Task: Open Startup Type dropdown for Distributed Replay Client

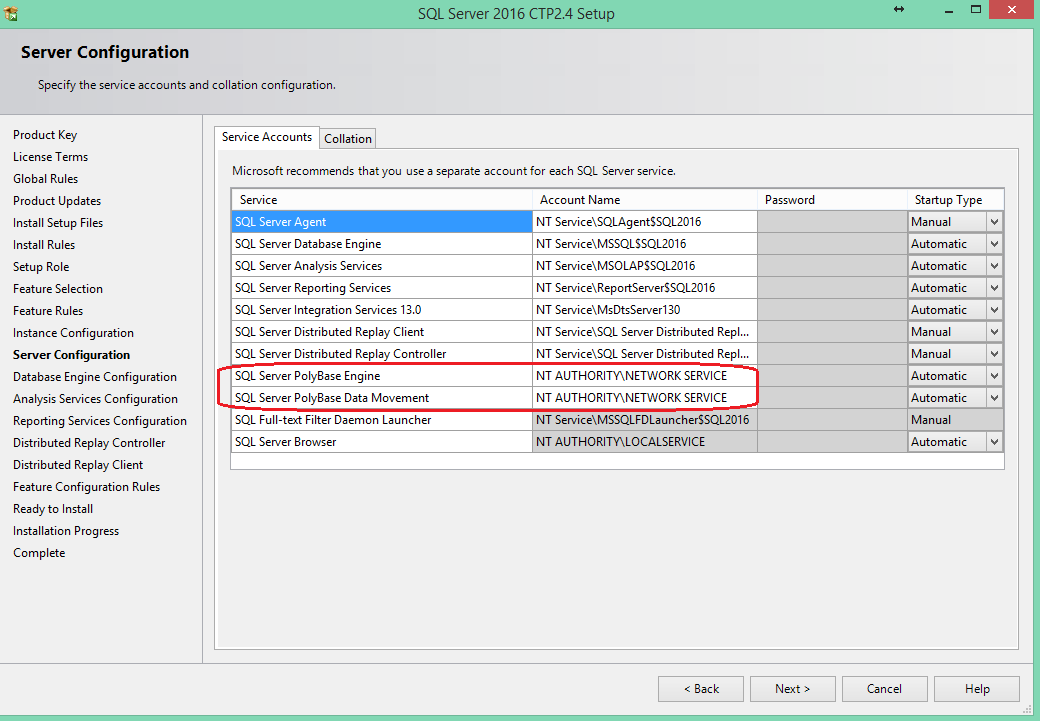Action: [x=994, y=332]
